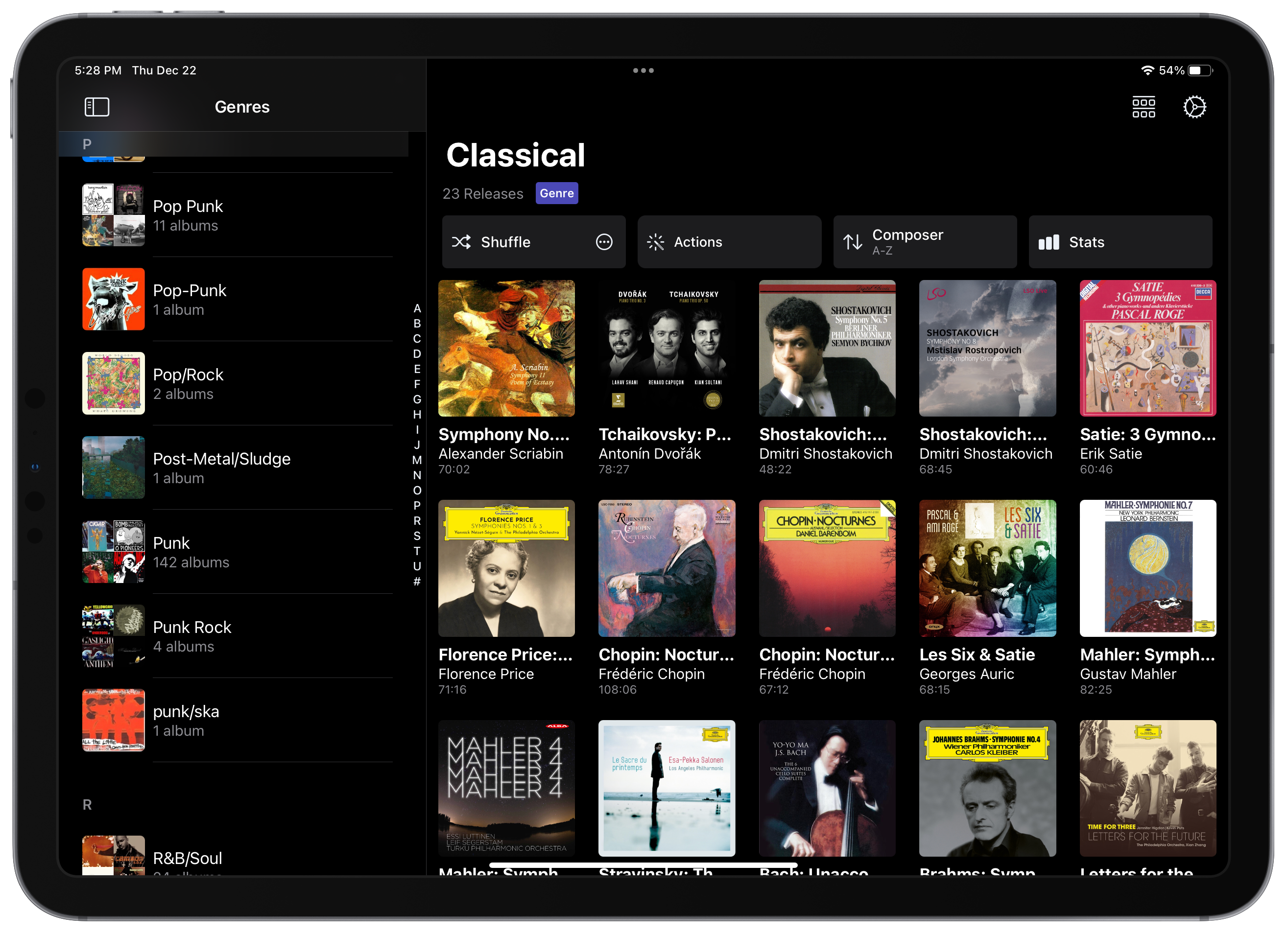The width and height of the screenshot is (1288, 934).
Task: Open Shostakovich Symphony No. 5 Bychkov cover
Action: tap(827, 348)
